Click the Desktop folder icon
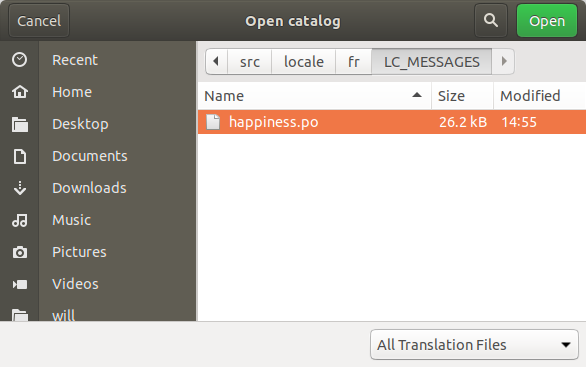 (19, 124)
